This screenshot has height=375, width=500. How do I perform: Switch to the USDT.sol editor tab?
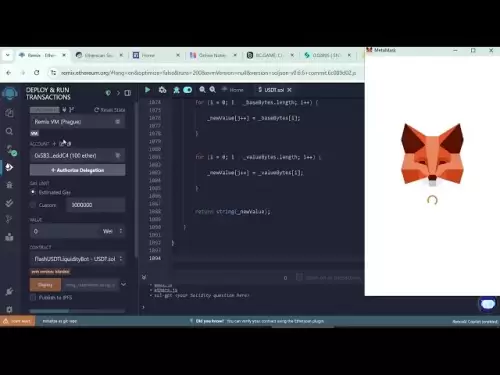(271, 90)
